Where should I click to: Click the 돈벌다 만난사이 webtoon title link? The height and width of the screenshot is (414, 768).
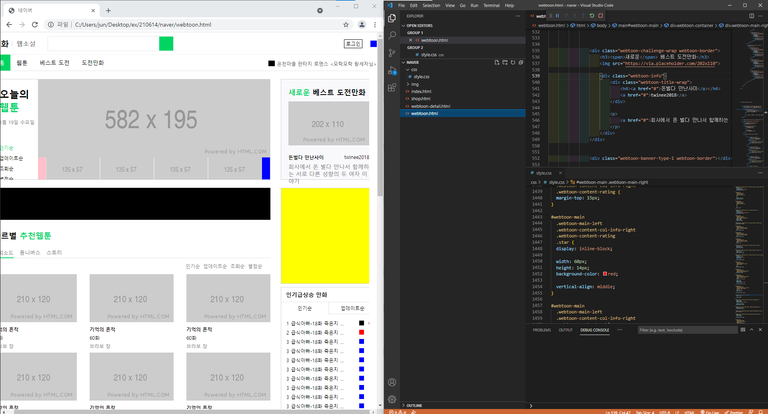pos(306,157)
